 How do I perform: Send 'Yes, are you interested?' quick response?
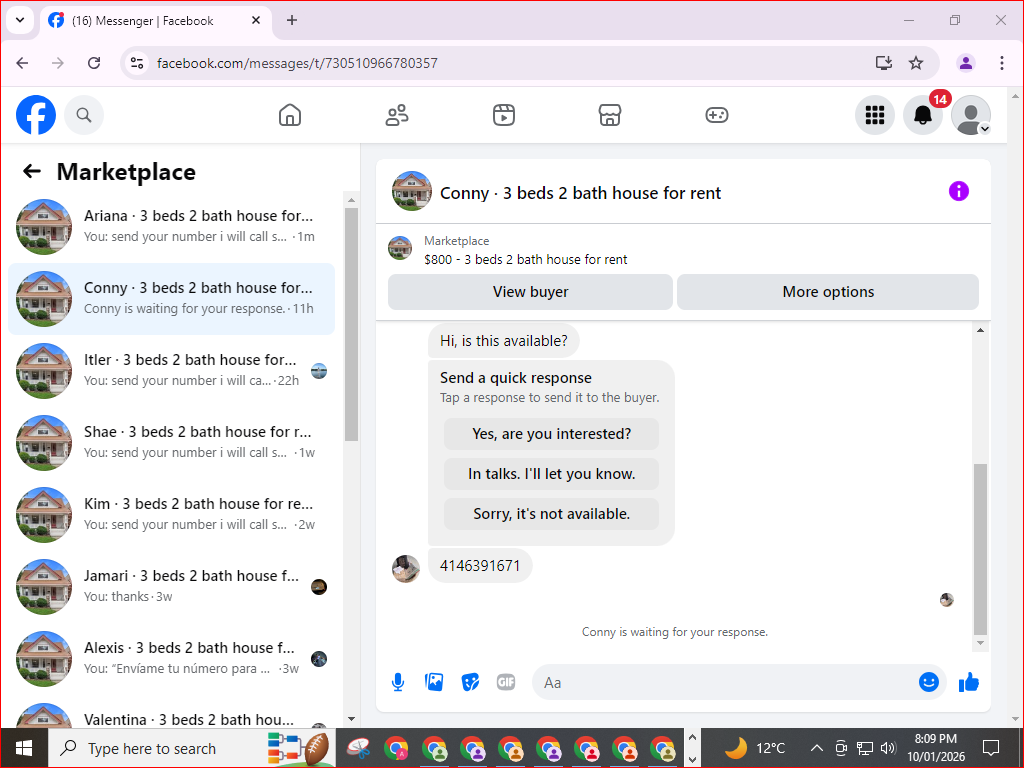551,434
